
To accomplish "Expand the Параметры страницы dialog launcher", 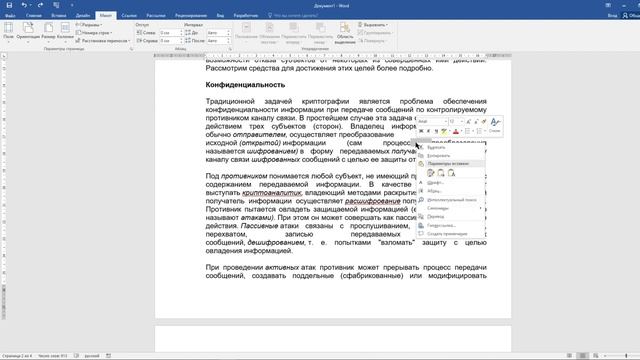I will coord(131,49).
